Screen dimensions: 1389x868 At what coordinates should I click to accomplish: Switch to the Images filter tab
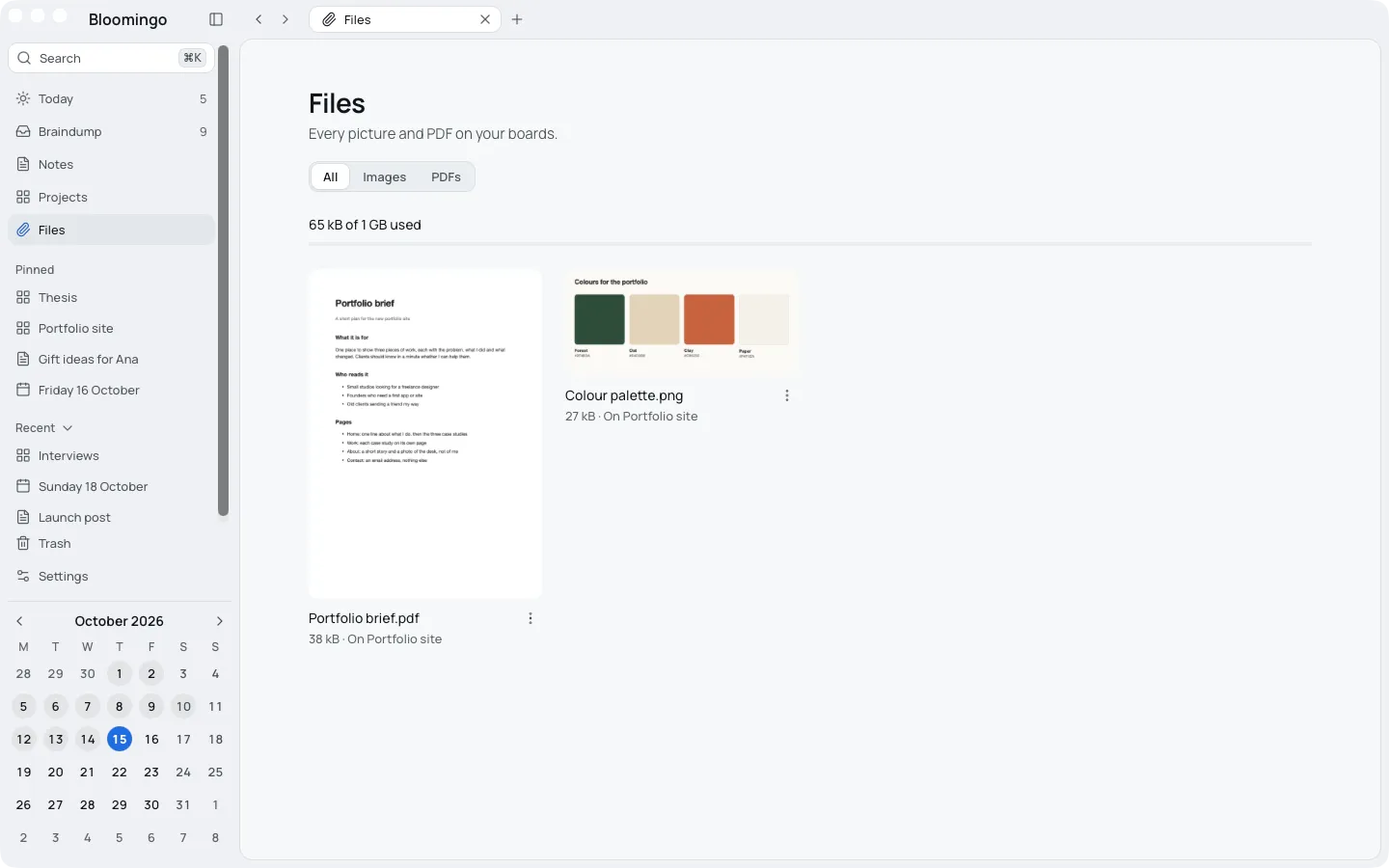[x=384, y=176]
